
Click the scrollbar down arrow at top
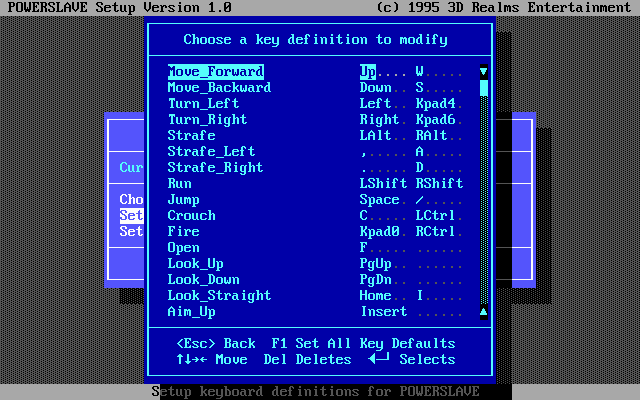[484, 72]
